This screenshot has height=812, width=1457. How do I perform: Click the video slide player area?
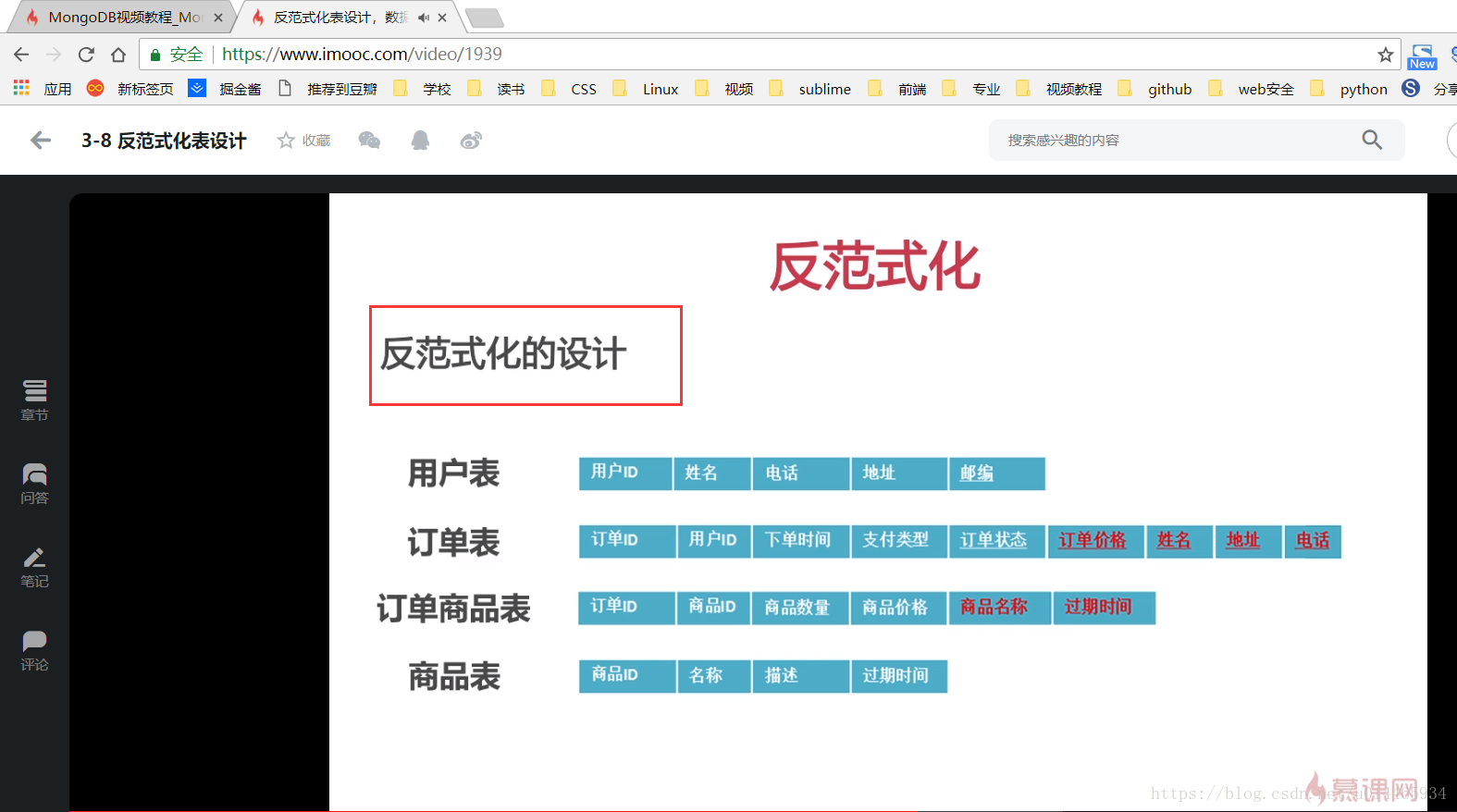coord(878,502)
